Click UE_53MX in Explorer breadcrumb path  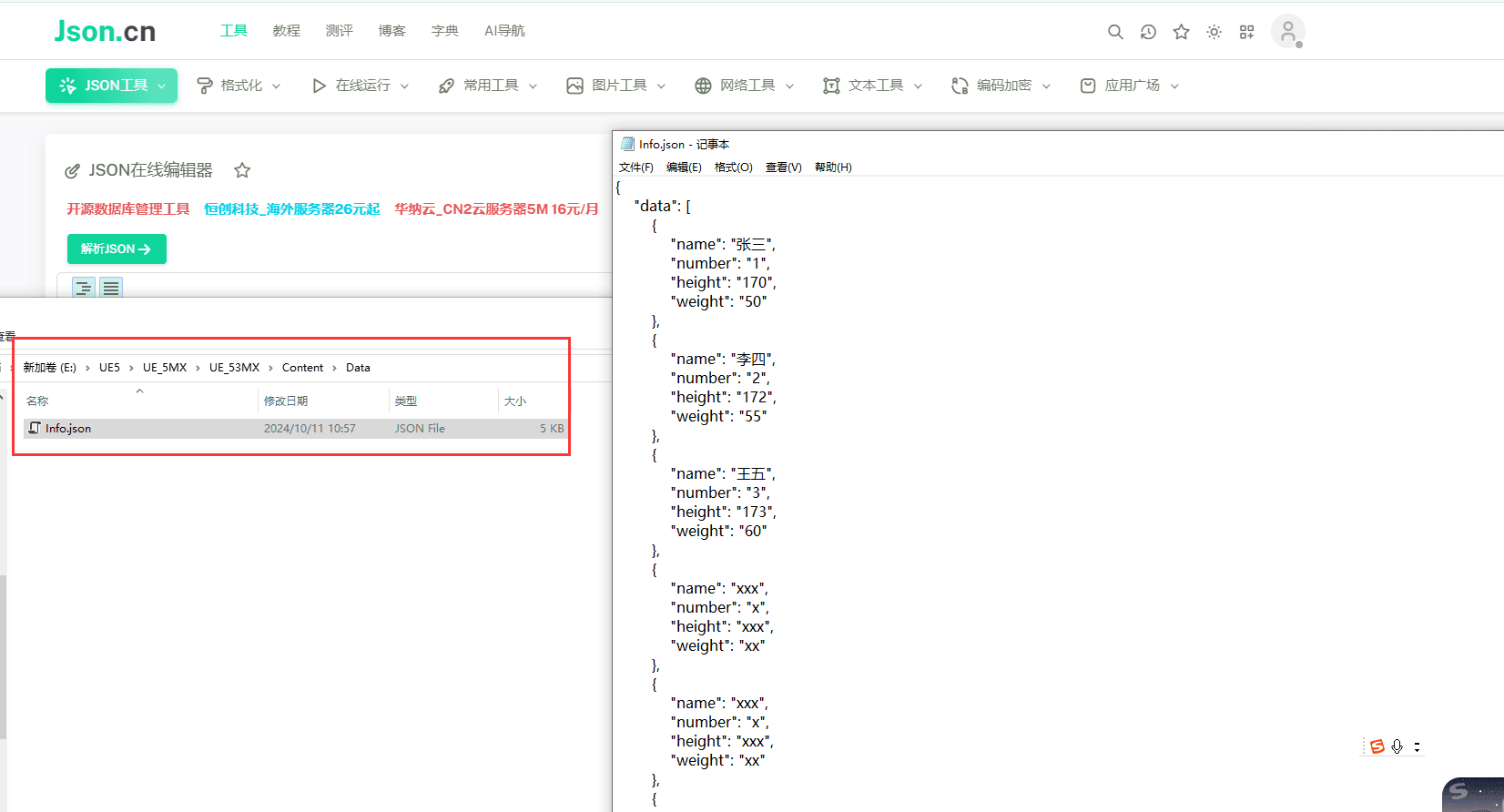(x=234, y=368)
